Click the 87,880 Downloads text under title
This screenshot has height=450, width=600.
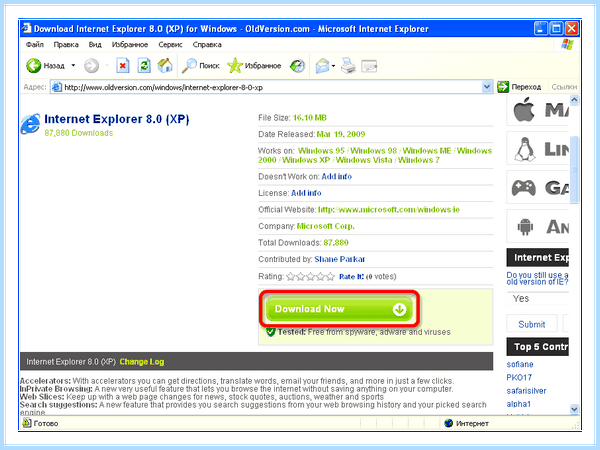[78, 133]
